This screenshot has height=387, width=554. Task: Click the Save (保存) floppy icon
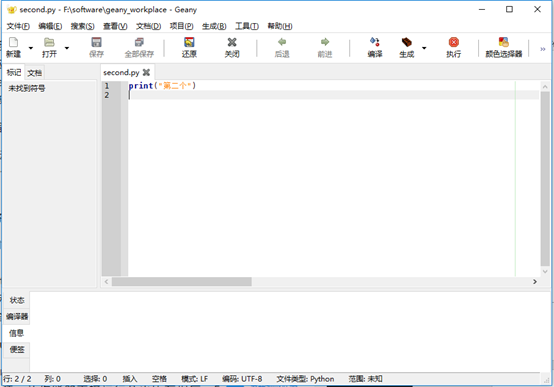pos(96,42)
